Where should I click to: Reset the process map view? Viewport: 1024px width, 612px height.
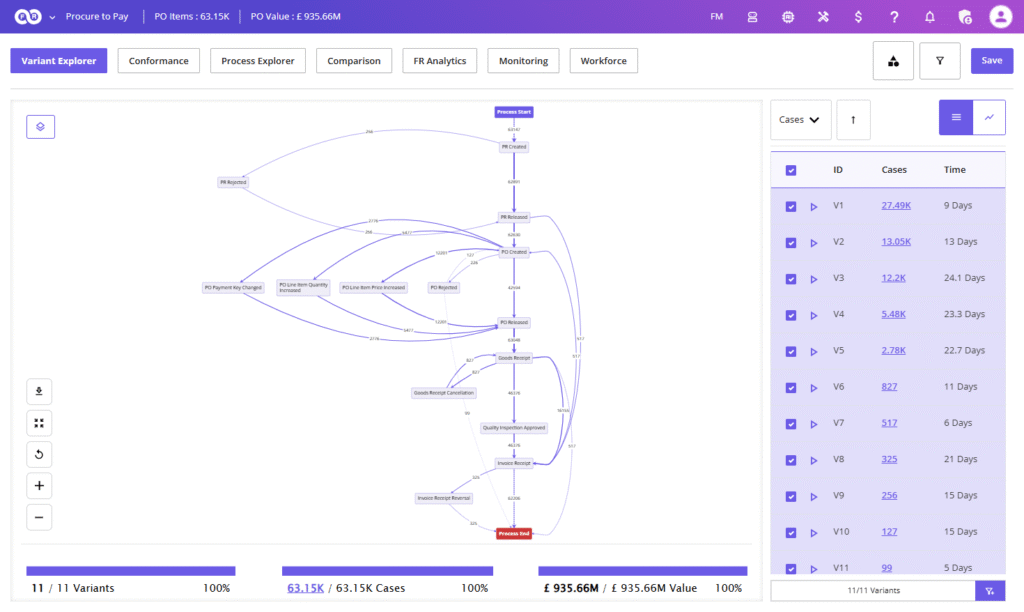coord(39,455)
